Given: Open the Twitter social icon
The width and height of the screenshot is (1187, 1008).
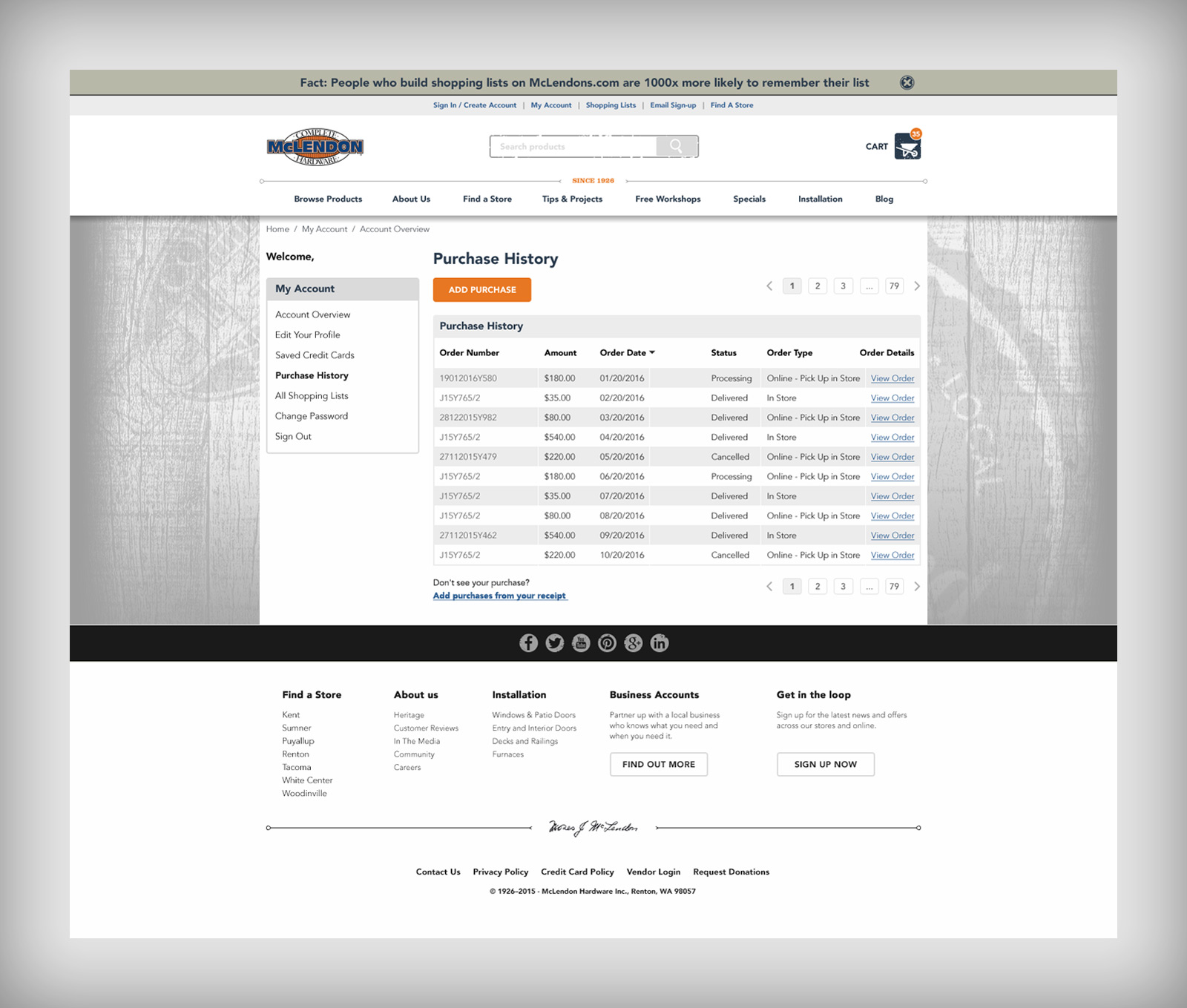Looking at the screenshot, I should coord(554,643).
